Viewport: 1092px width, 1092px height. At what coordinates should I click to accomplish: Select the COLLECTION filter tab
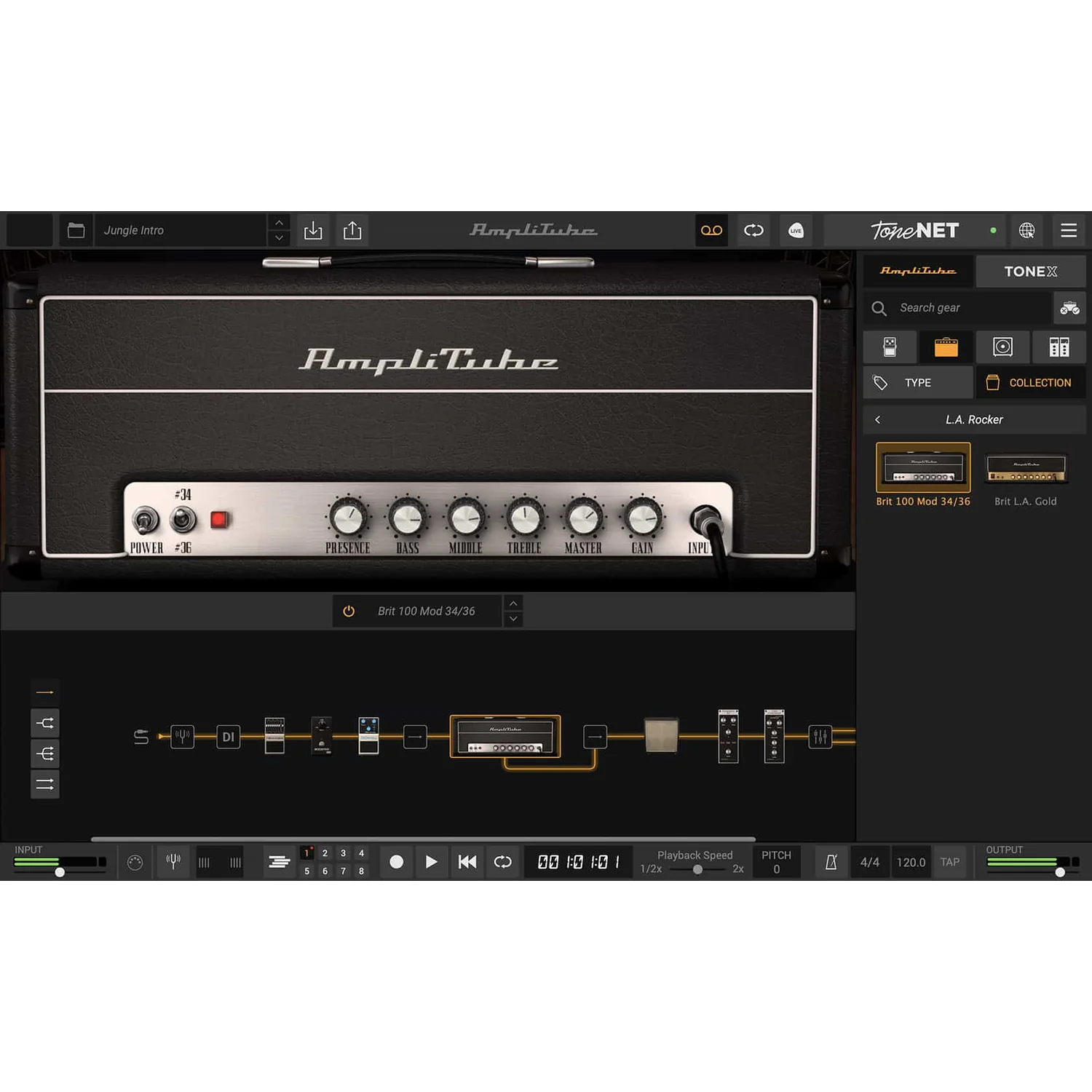click(x=1031, y=383)
